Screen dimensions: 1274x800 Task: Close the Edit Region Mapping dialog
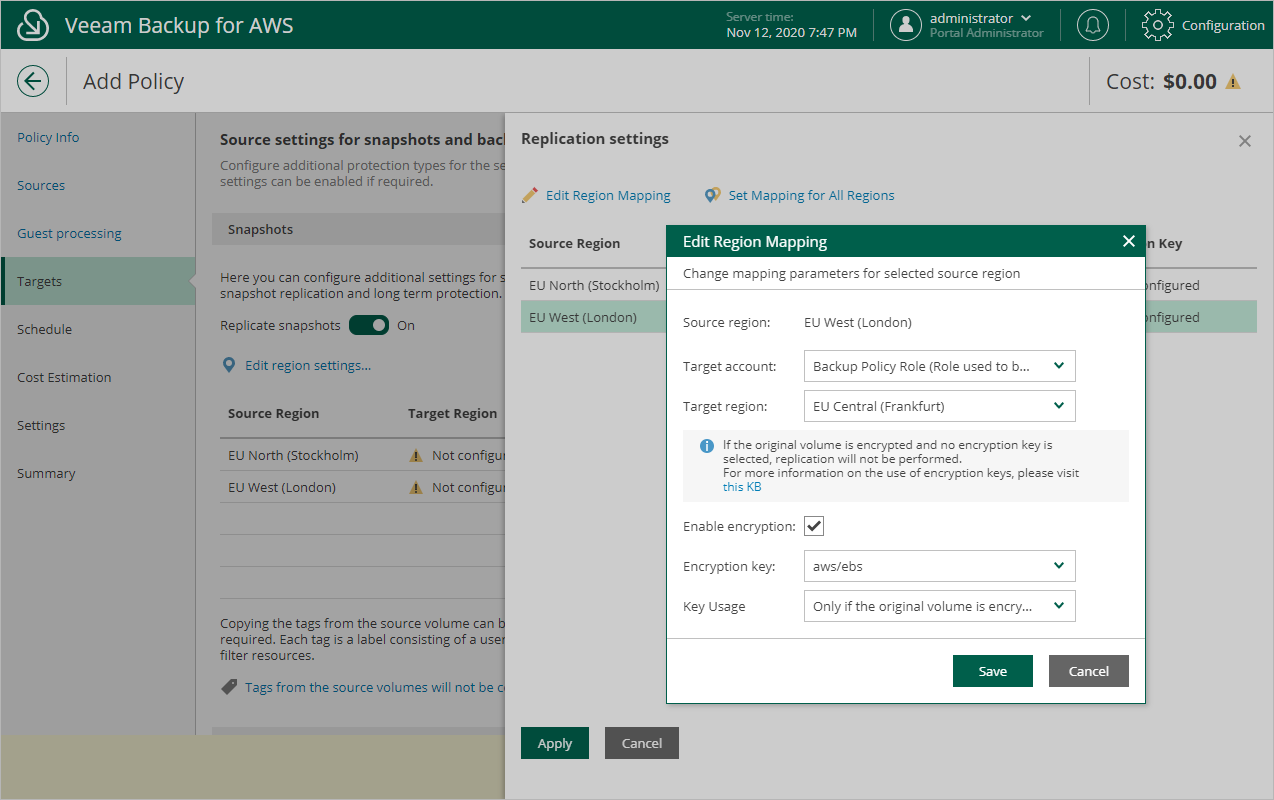coord(1129,241)
